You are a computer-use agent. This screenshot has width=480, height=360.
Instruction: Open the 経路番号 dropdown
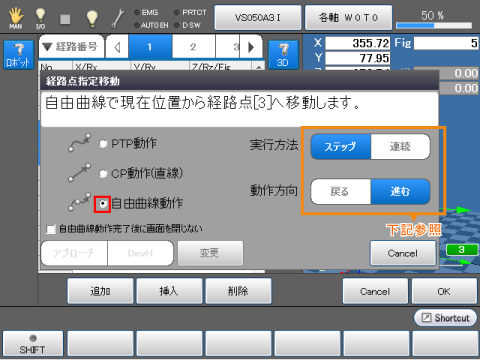[71, 47]
